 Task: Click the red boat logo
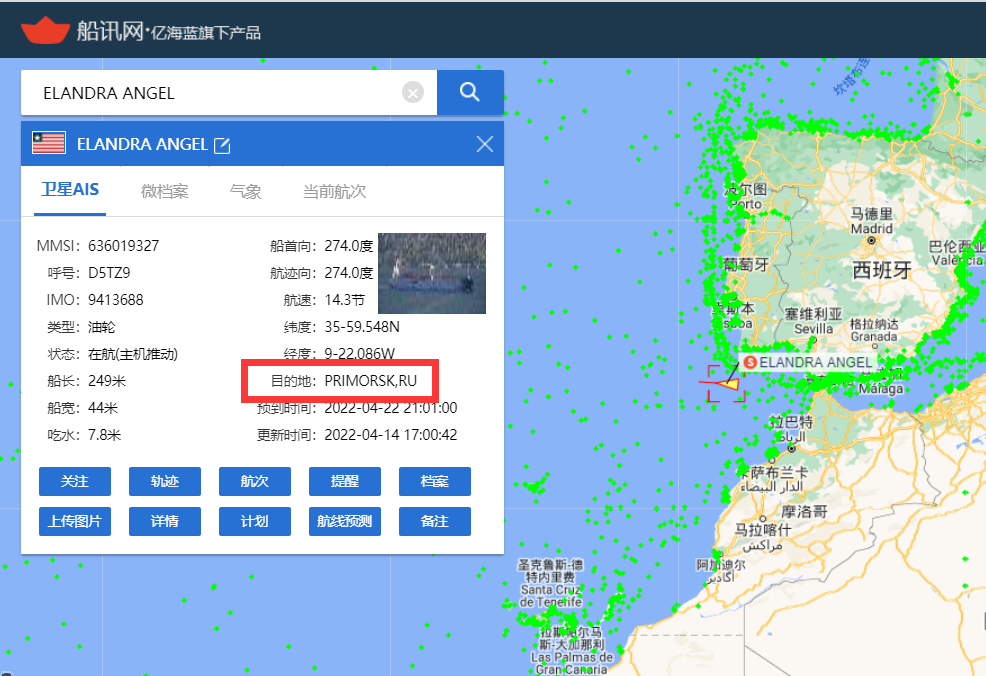pos(43,29)
